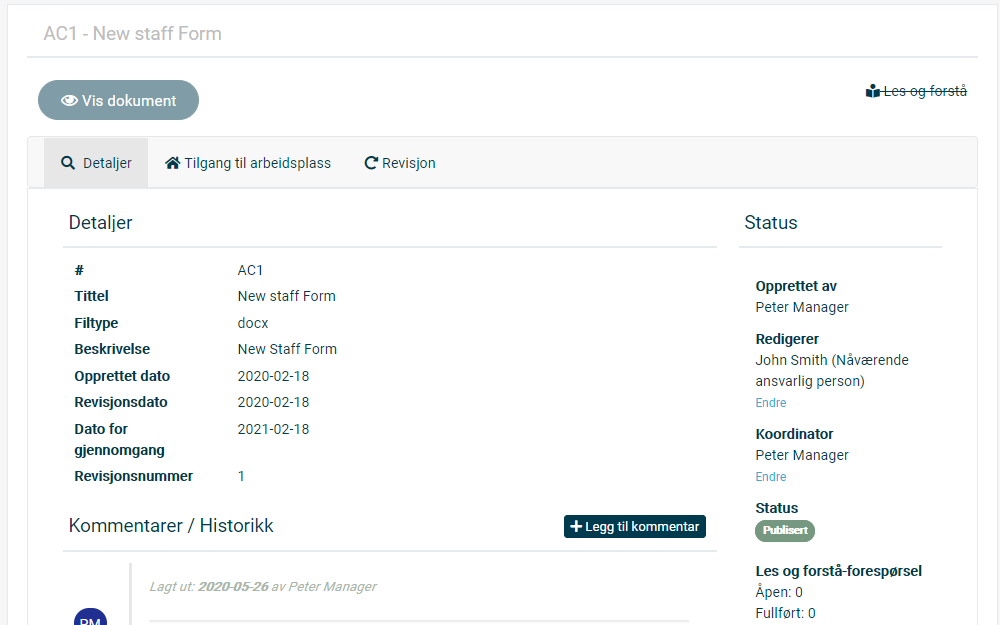Click the page title AC1 - New staff Form

pyautogui.click(x=133, y=33)
